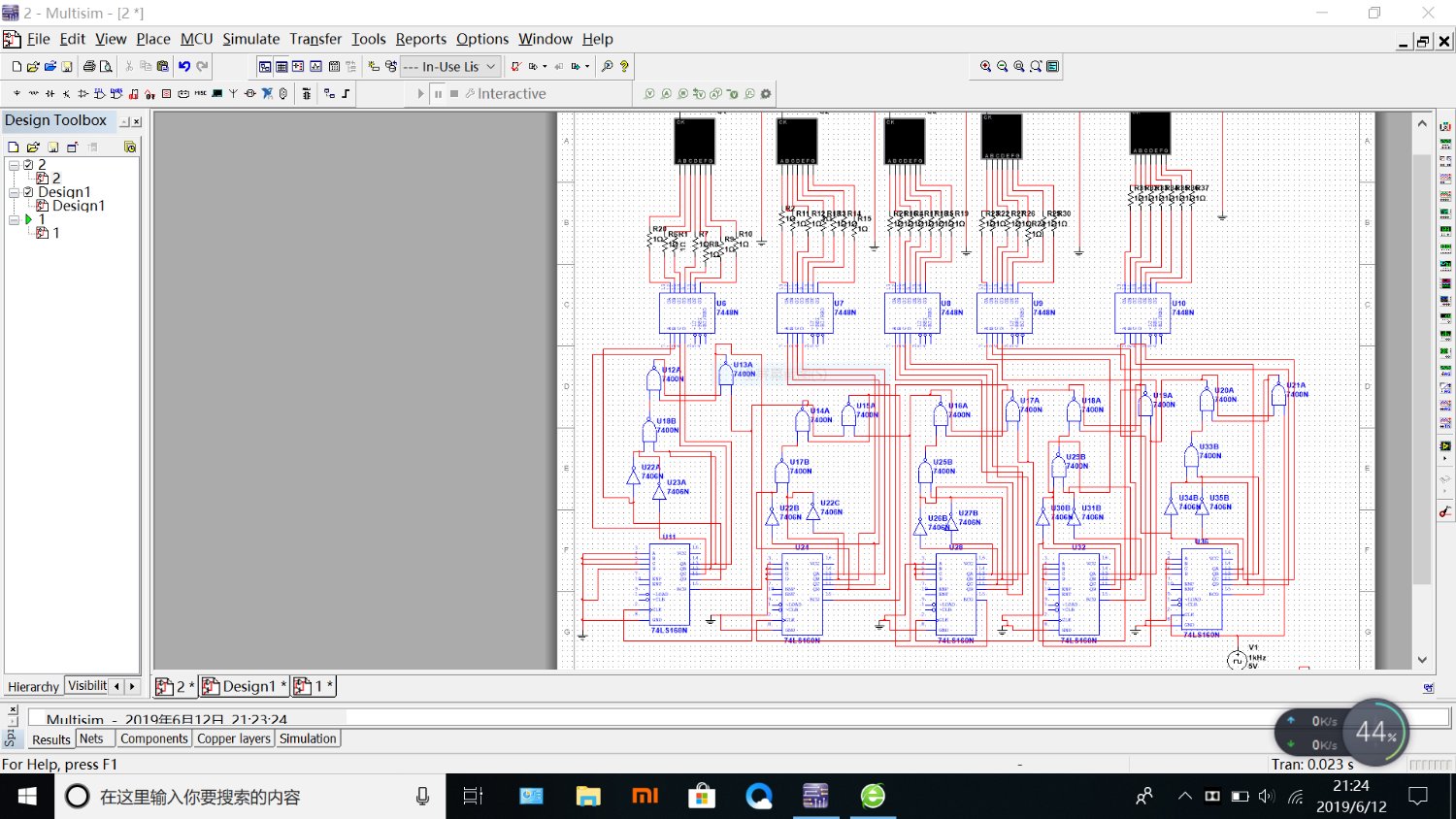The height and width of the screenshot is (819, 1456).
Task: Click the Pause simulation button
Action: pos(439,94)
